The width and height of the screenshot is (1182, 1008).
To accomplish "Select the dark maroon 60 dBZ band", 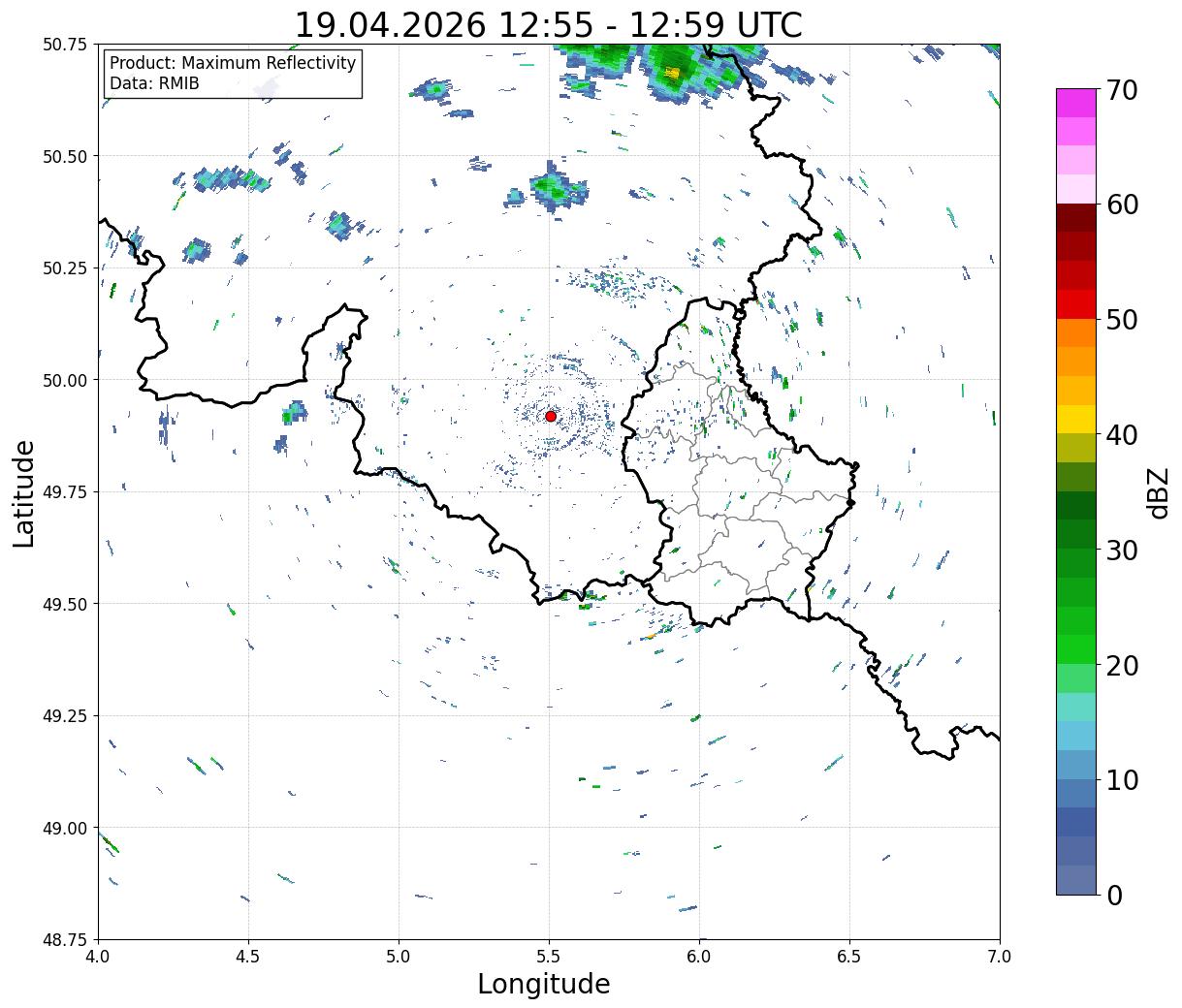I will tap(1076, 217).
